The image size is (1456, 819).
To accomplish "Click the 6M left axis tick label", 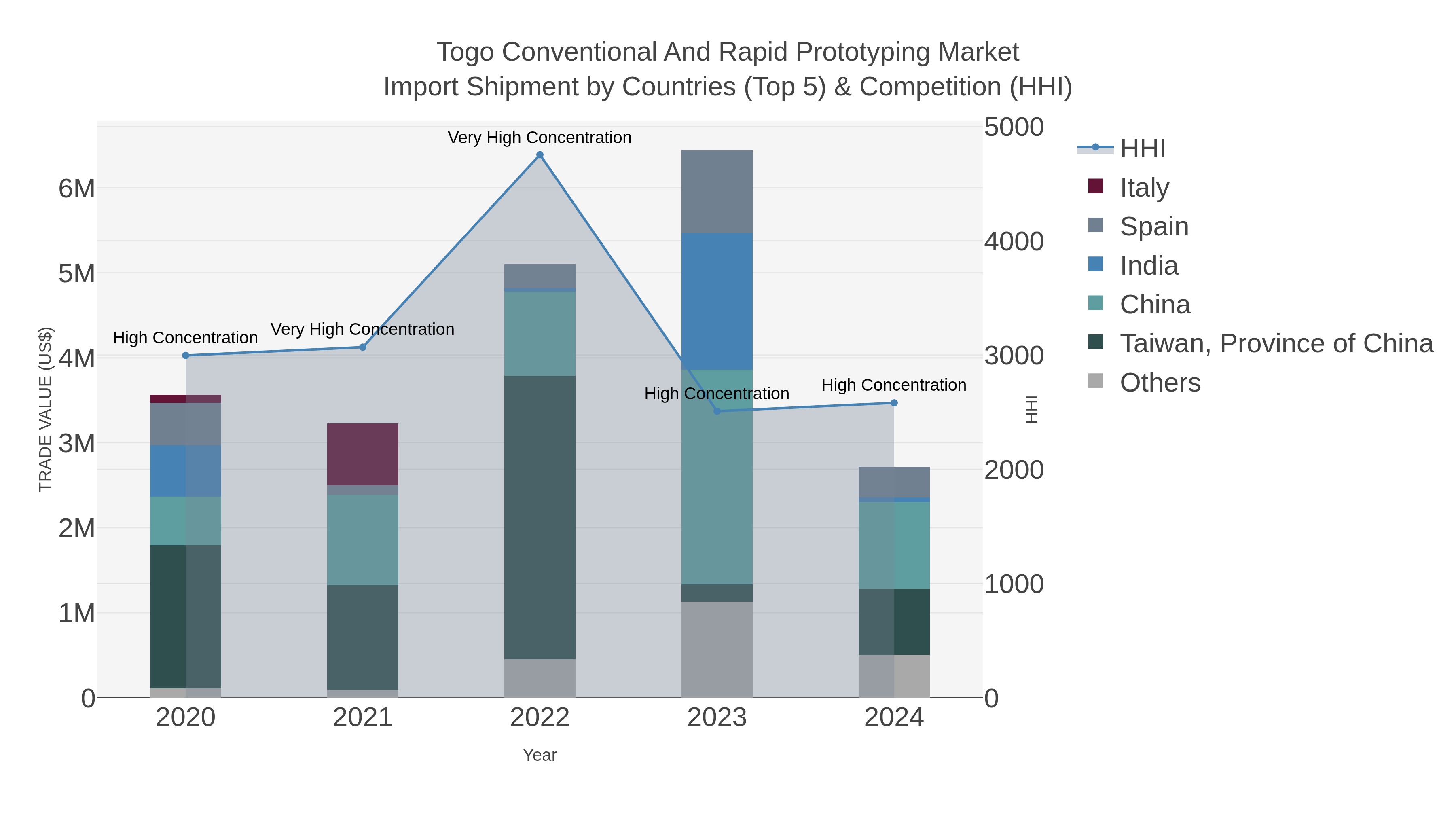I will (x=77, y=188).
